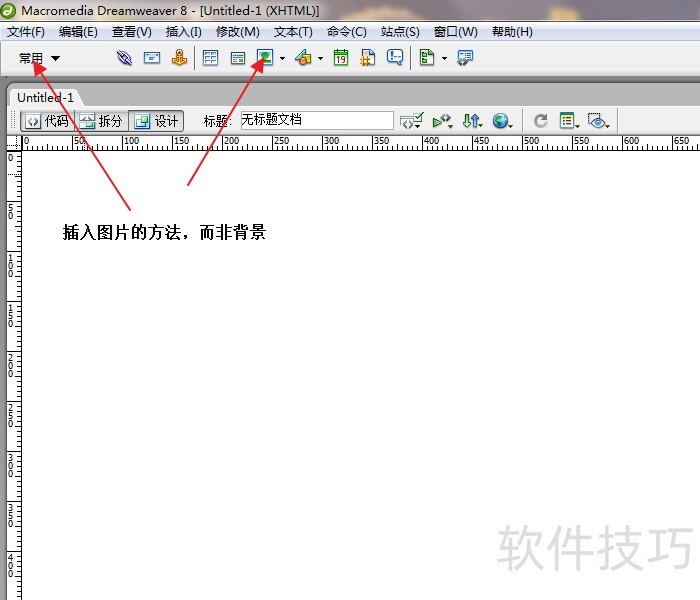Click the ruler origin corner box

point(14,142)
